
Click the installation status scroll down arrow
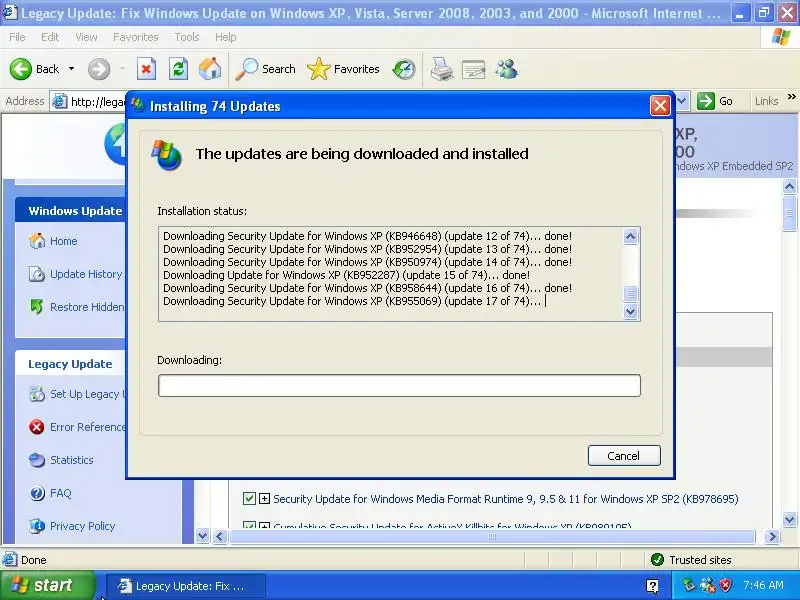click(631, 311)
